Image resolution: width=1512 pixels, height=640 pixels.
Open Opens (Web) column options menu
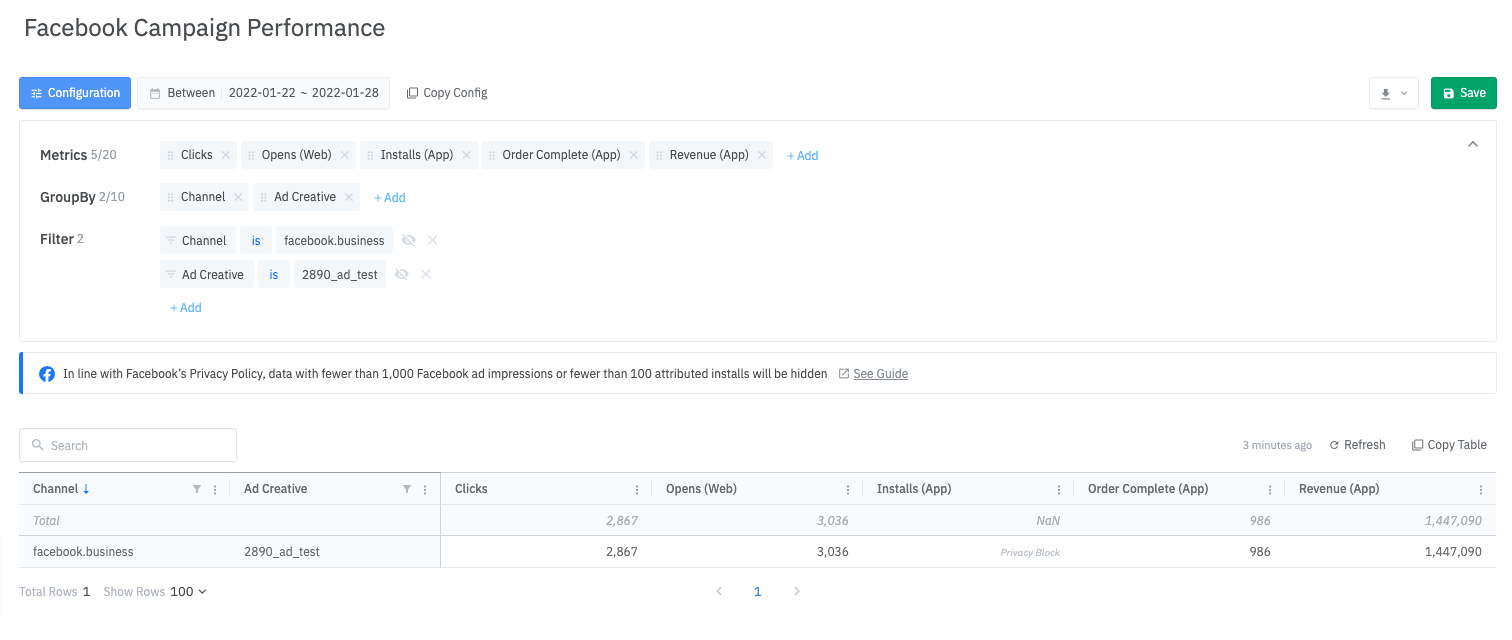coord(848,490)
